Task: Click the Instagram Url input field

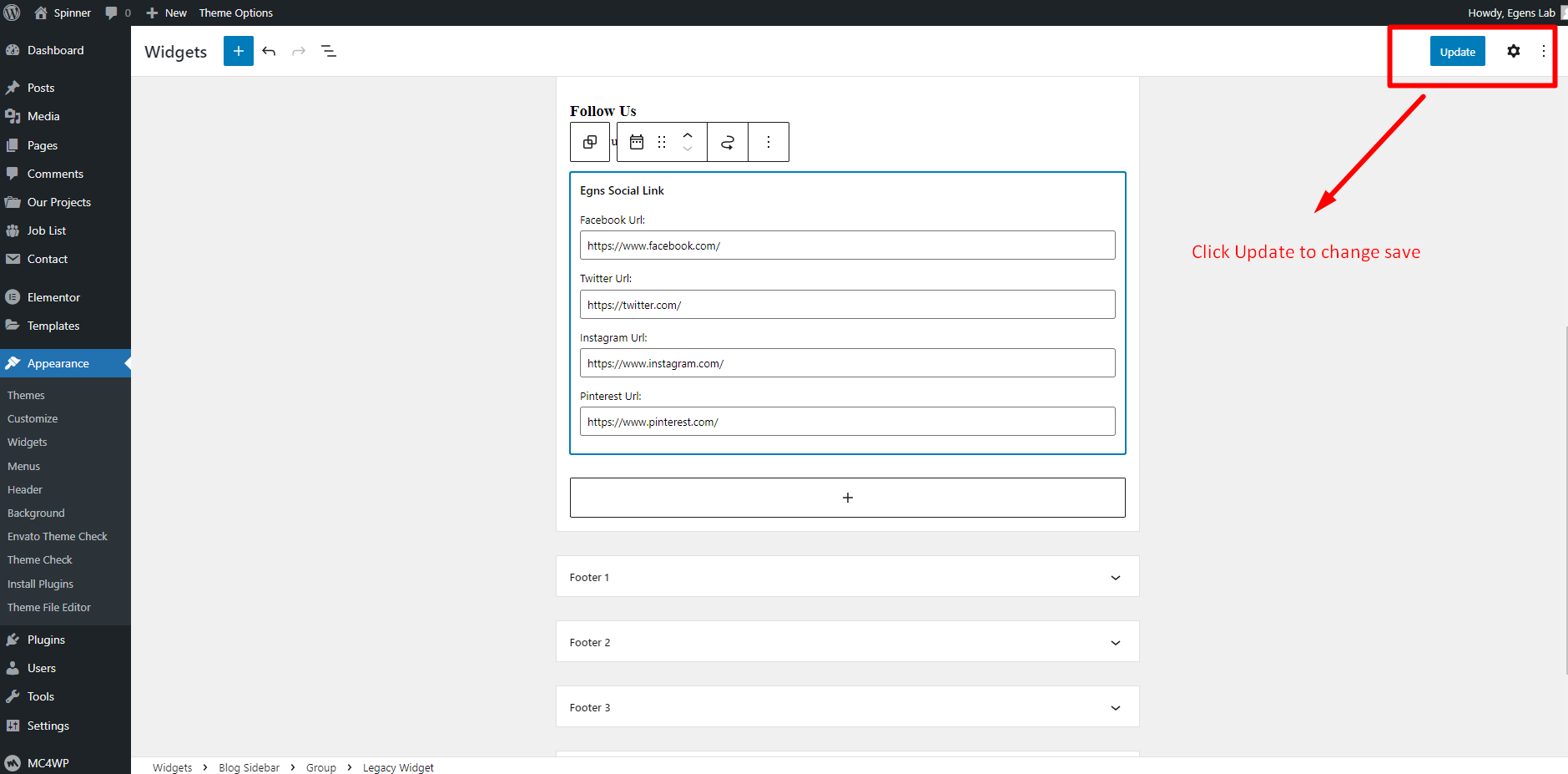Action: point(847,363)
